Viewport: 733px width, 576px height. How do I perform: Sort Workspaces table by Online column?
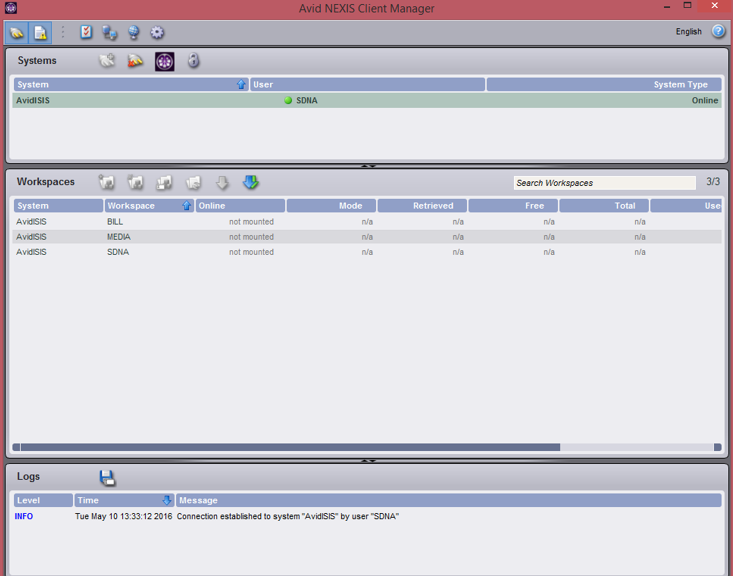(x=240, y=206)
